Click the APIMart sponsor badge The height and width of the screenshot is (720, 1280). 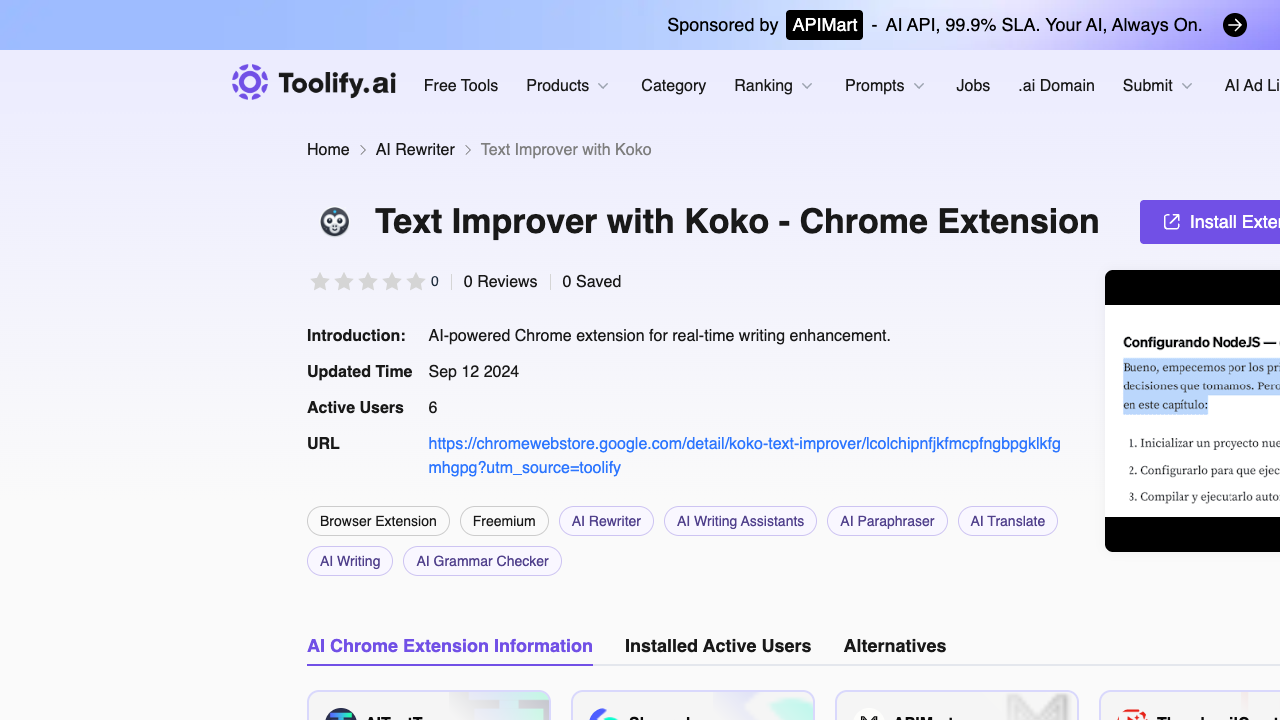(825, 25)
